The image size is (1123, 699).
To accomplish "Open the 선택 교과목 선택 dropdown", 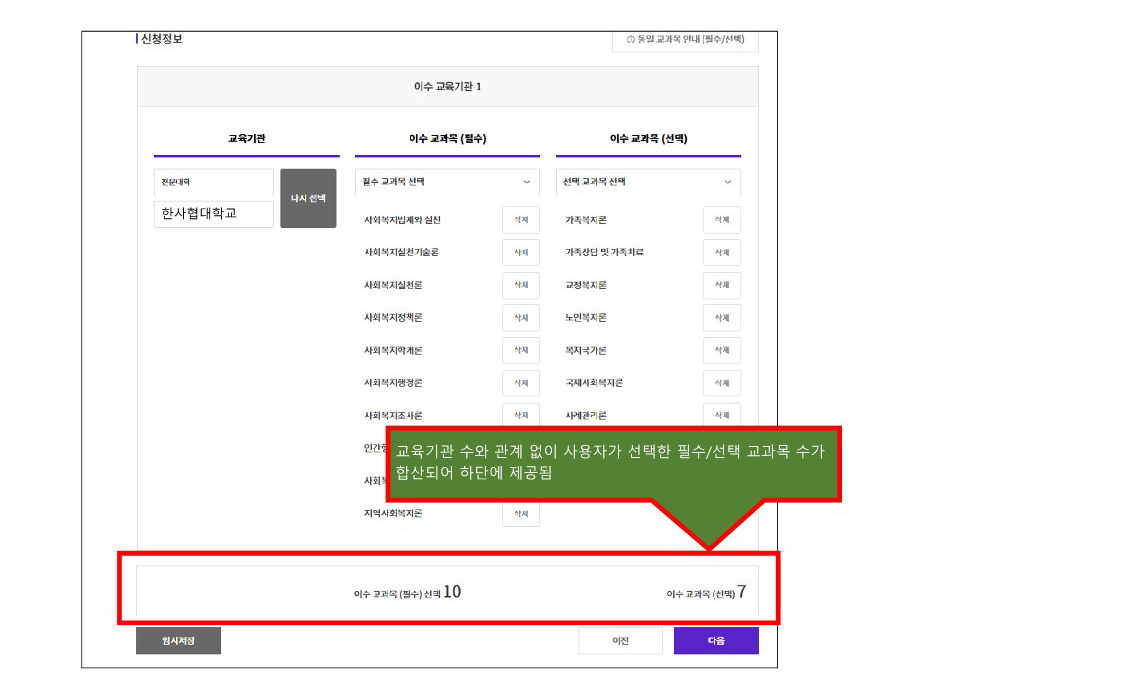I will (648, 182).
